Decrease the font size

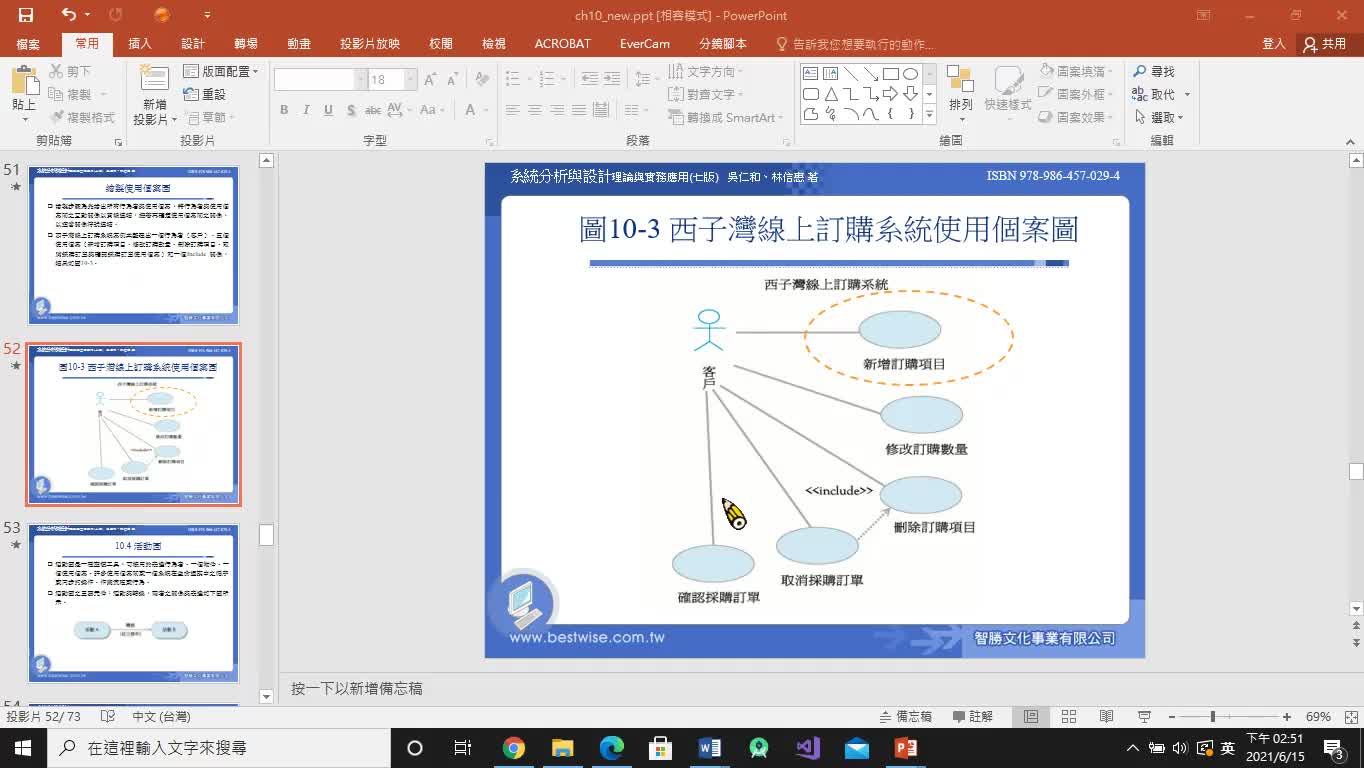(x=453, y=79)
